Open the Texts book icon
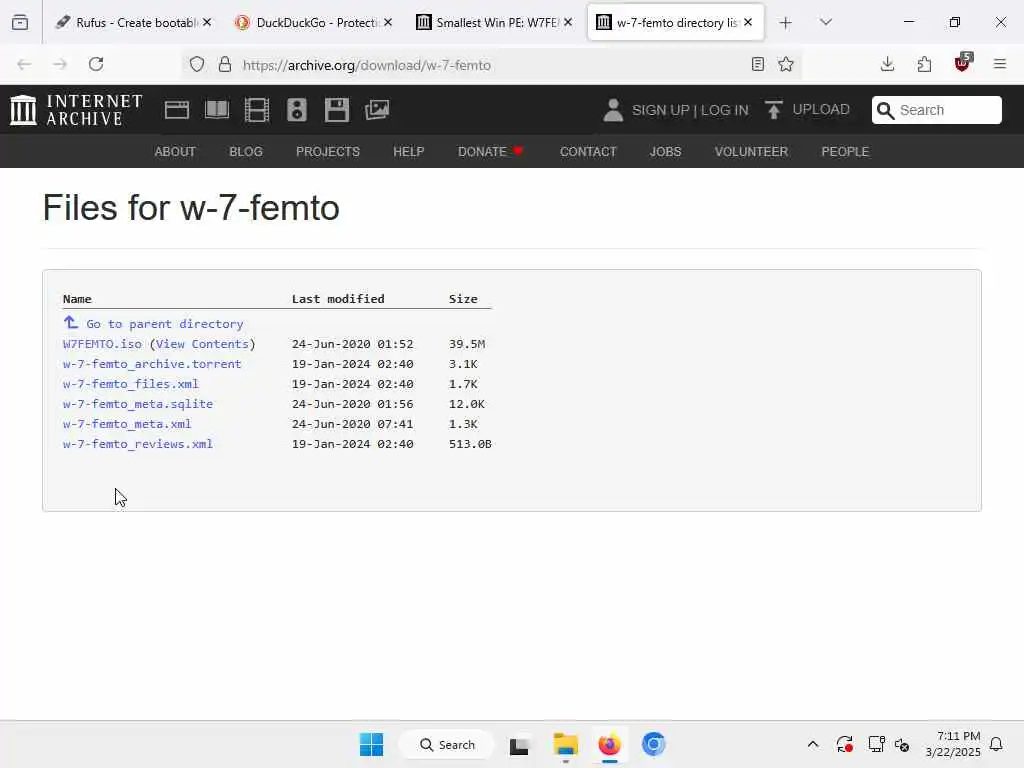Image resolution: width=1024 pixels, height=768 pixels. point(217,110)
